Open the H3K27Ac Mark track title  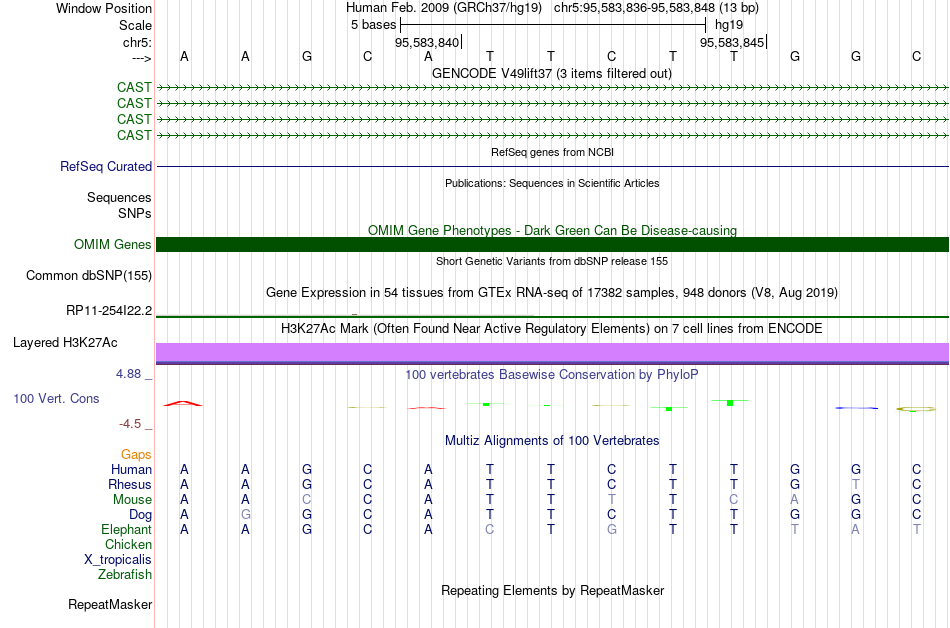[552, 328]
